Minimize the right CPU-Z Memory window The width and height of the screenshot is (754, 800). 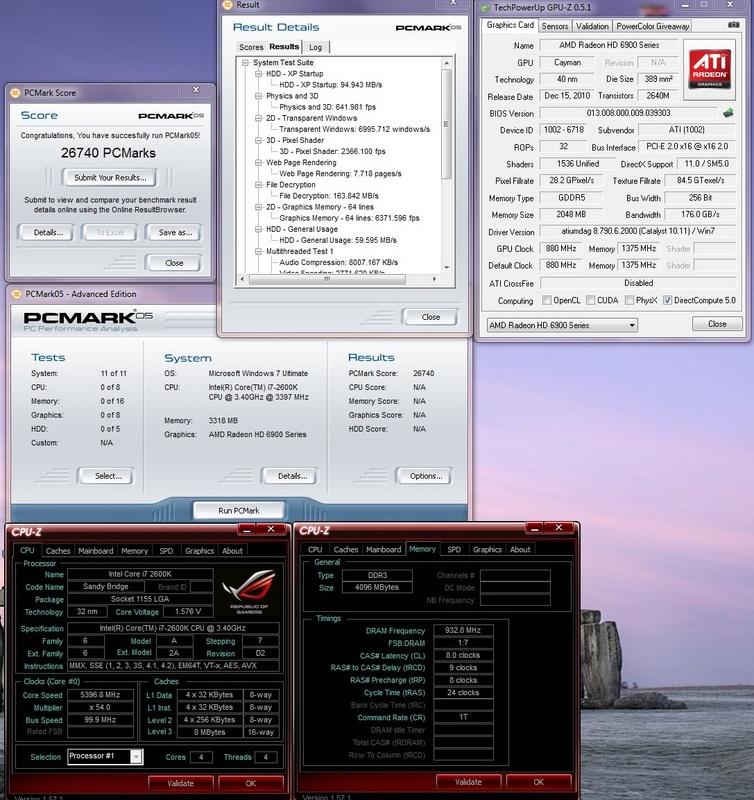pos(535,529)
